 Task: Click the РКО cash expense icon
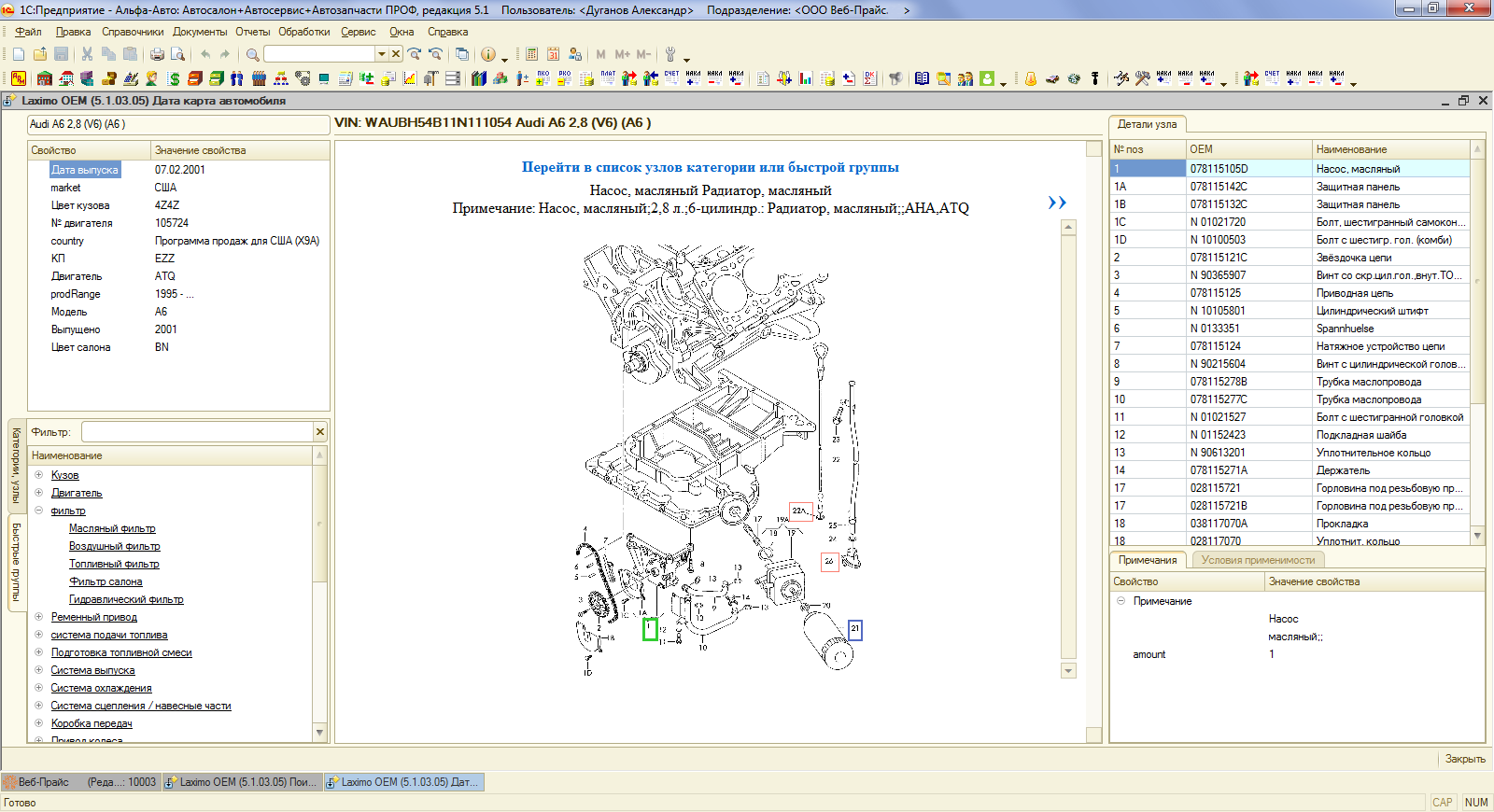565,78
